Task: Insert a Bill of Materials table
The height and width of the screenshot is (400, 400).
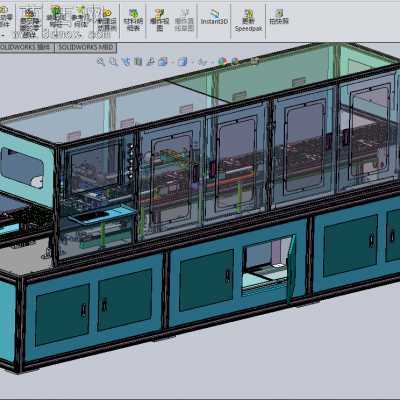Action: pyautogui.click(x=133, y=20)
